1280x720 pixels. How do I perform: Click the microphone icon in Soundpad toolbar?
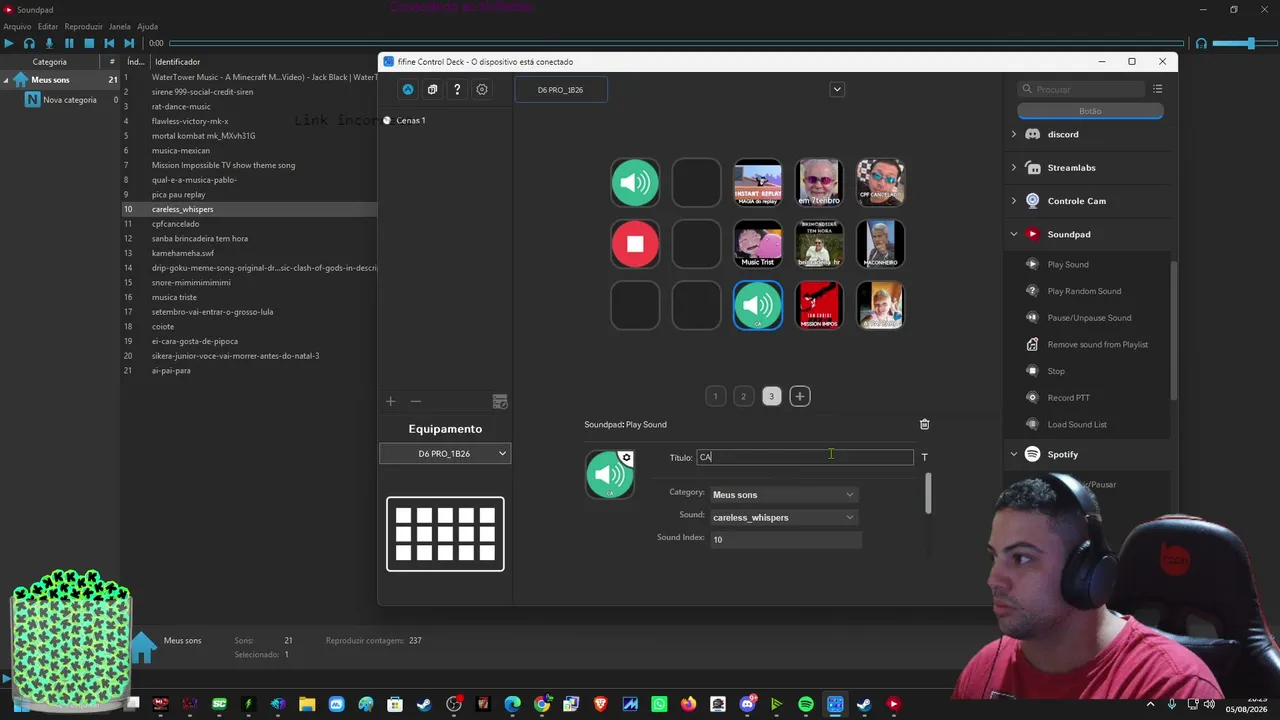49,43
